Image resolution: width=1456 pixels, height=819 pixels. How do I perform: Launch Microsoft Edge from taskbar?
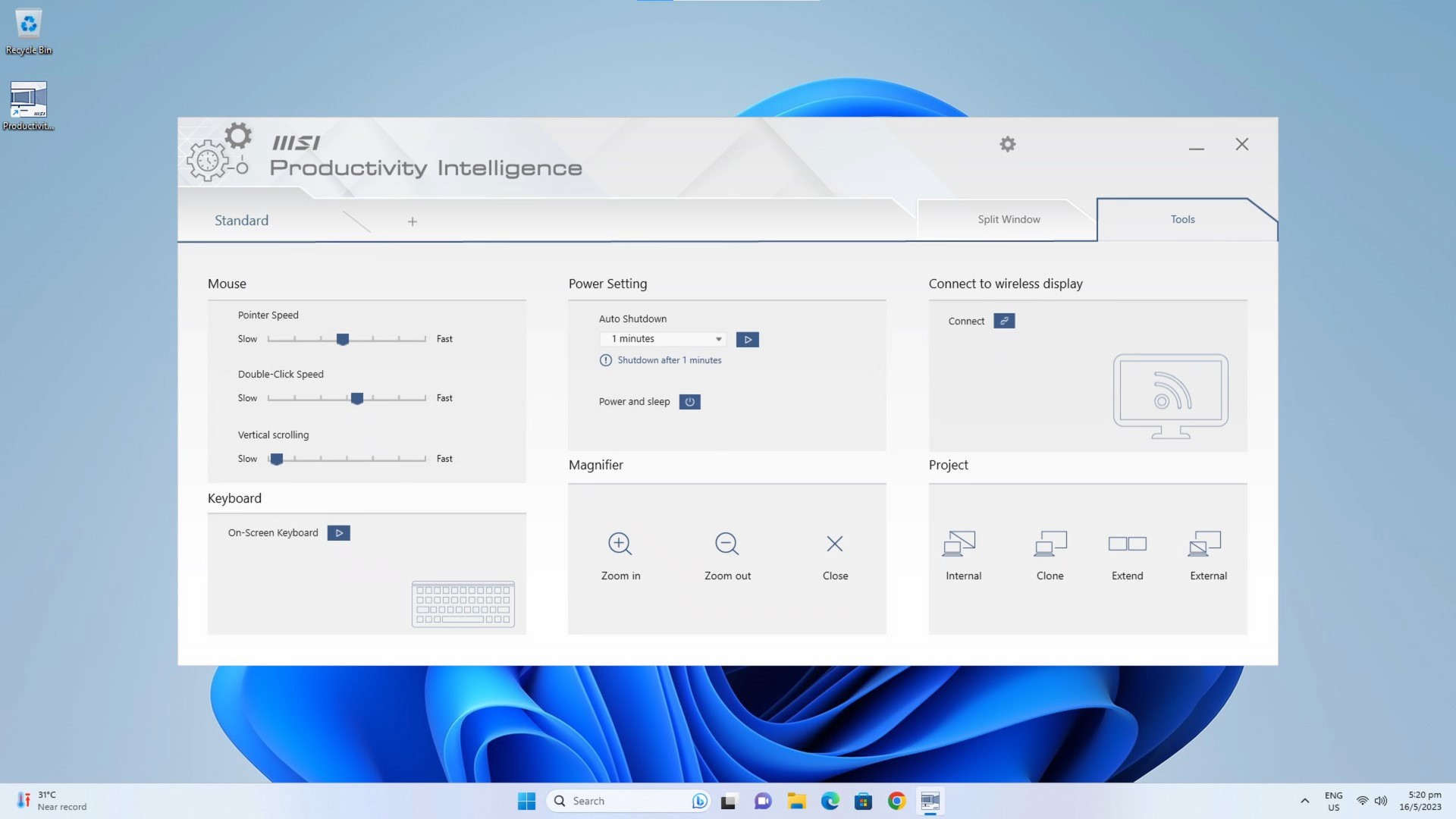click(830, 801)
